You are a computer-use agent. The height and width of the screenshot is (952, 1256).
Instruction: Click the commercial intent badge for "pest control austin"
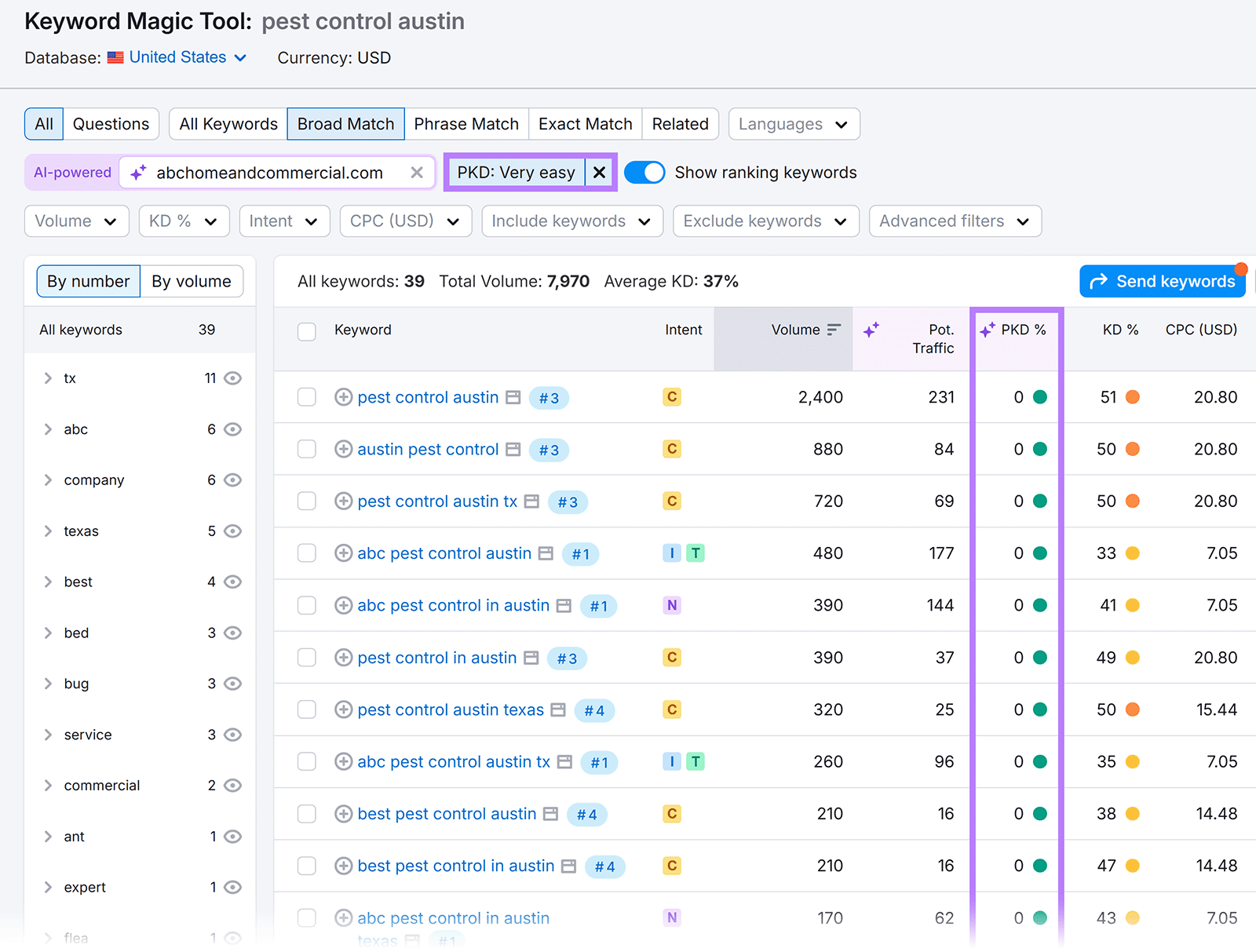point(671,397)
